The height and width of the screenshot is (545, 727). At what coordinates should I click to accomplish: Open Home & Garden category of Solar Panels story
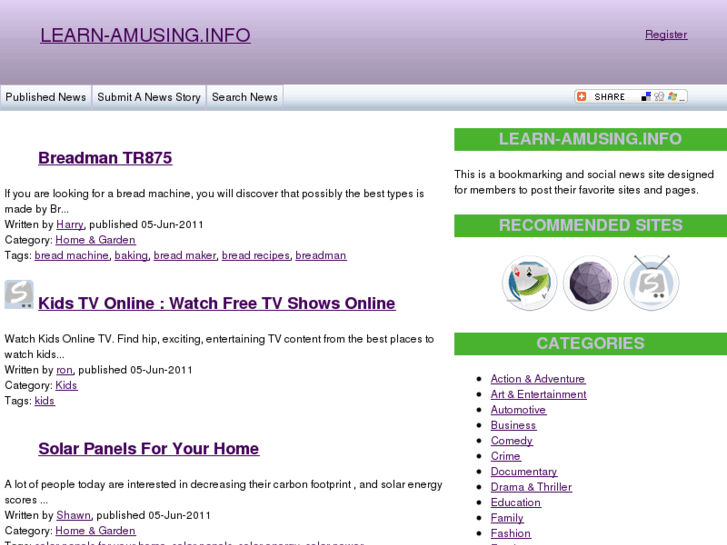(x=96, y=531)
